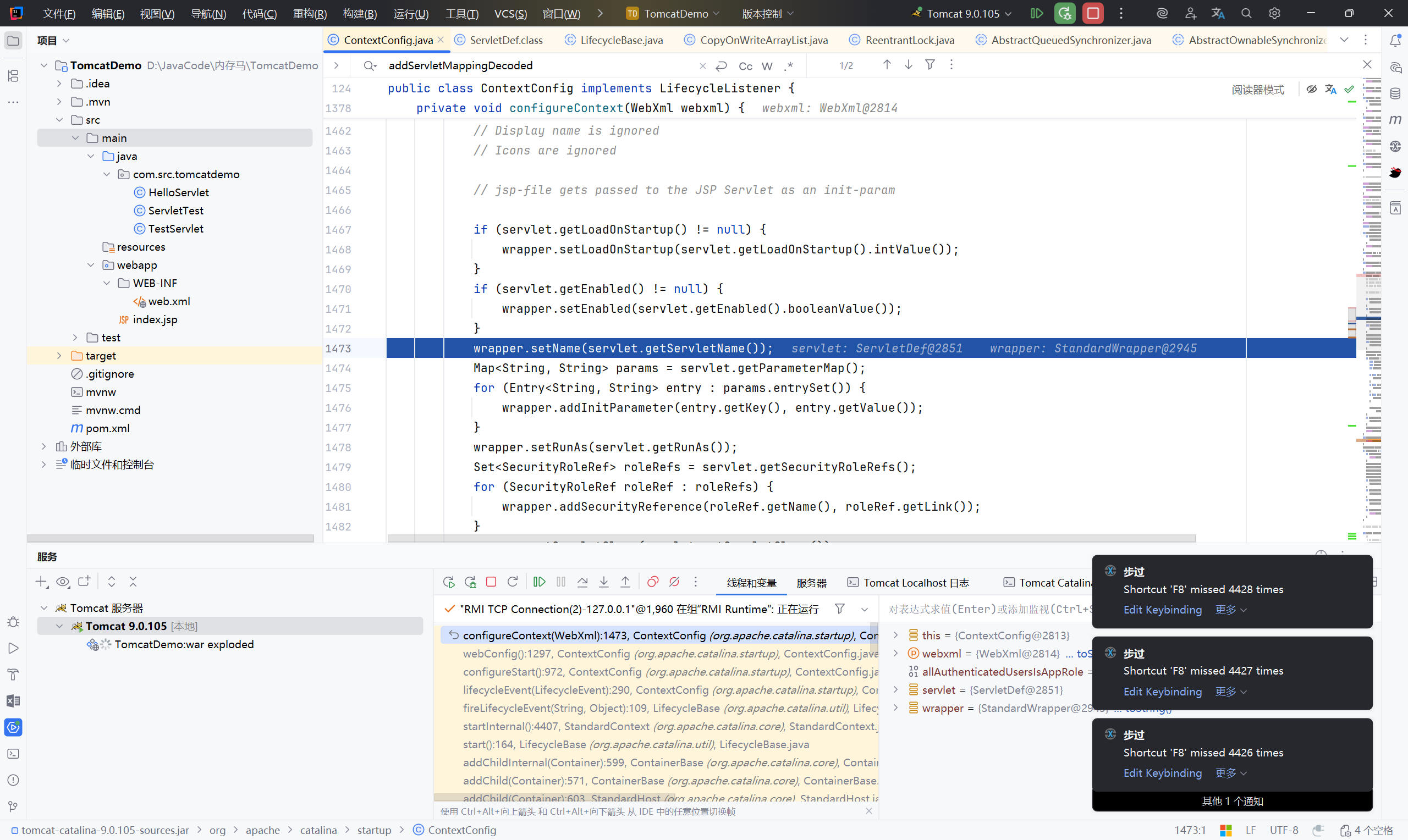Switch to the ServletDef.class editor tab

(505, 40)
